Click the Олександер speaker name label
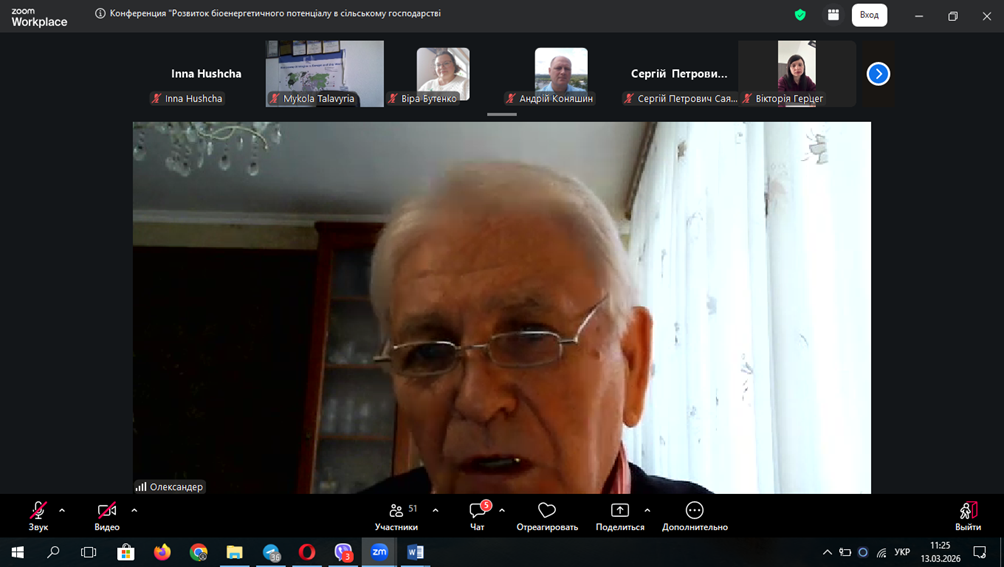The width and height of the screenshot is (1004, 567). [170, 487]
